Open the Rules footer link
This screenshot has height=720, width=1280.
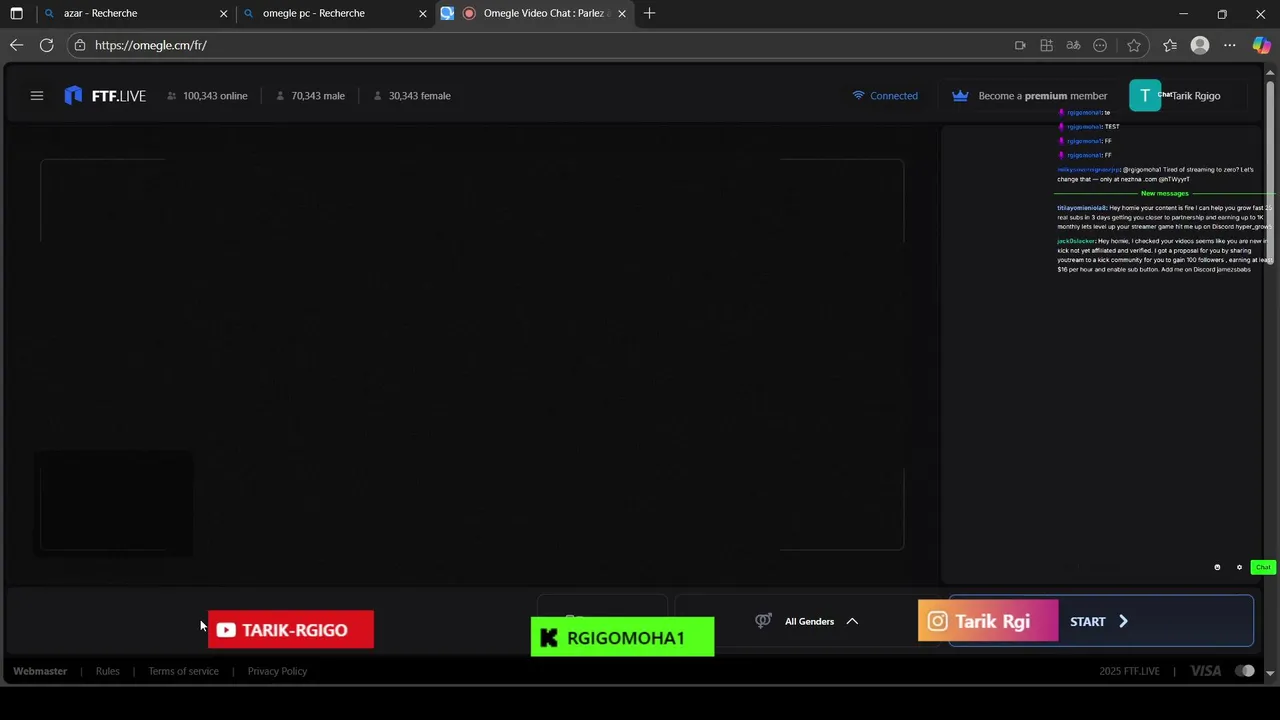107,671
